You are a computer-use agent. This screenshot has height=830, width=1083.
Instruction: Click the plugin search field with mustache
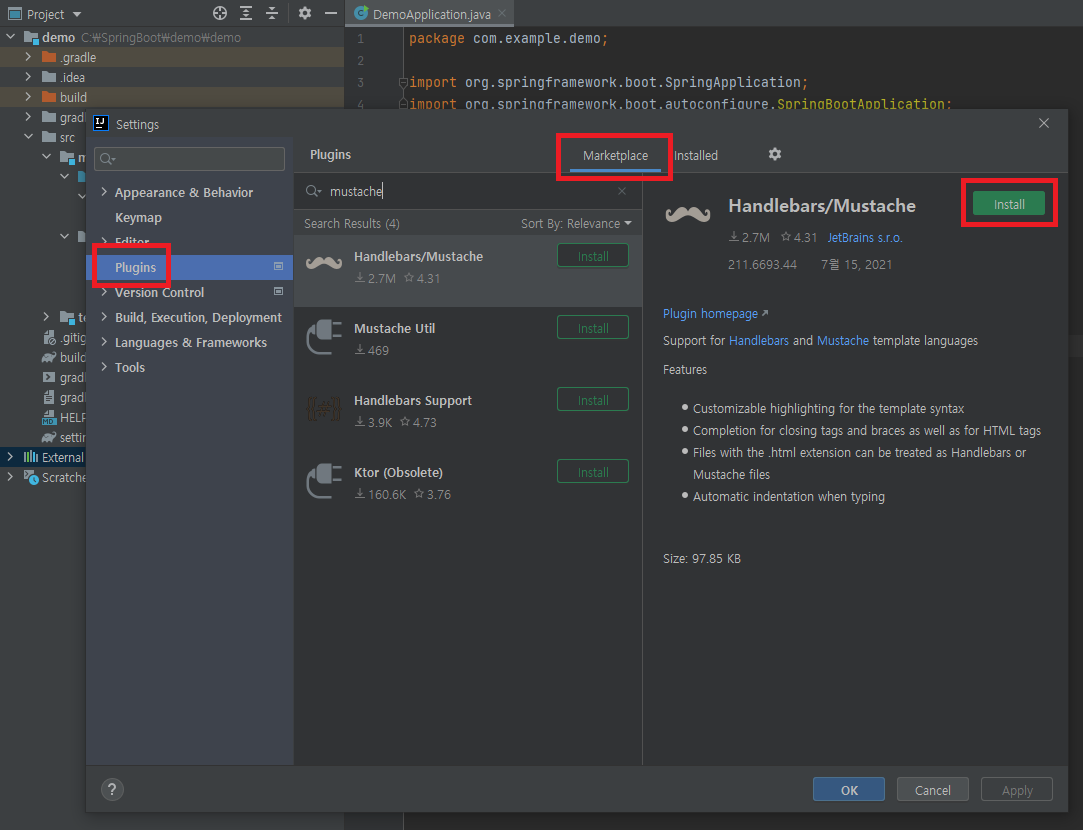470,191
